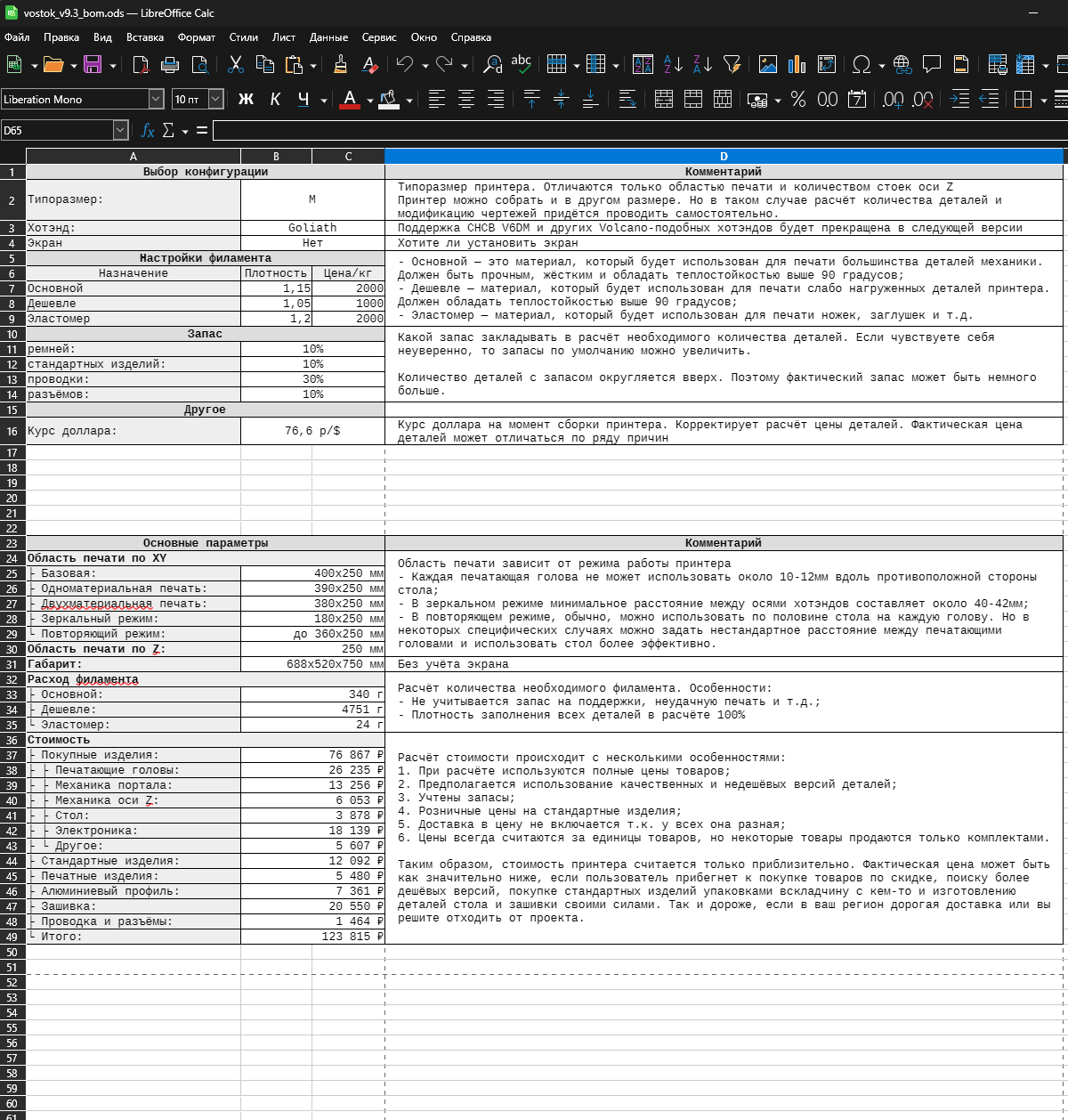
Task: Open the Данные menu
Action: pos(328,37)
